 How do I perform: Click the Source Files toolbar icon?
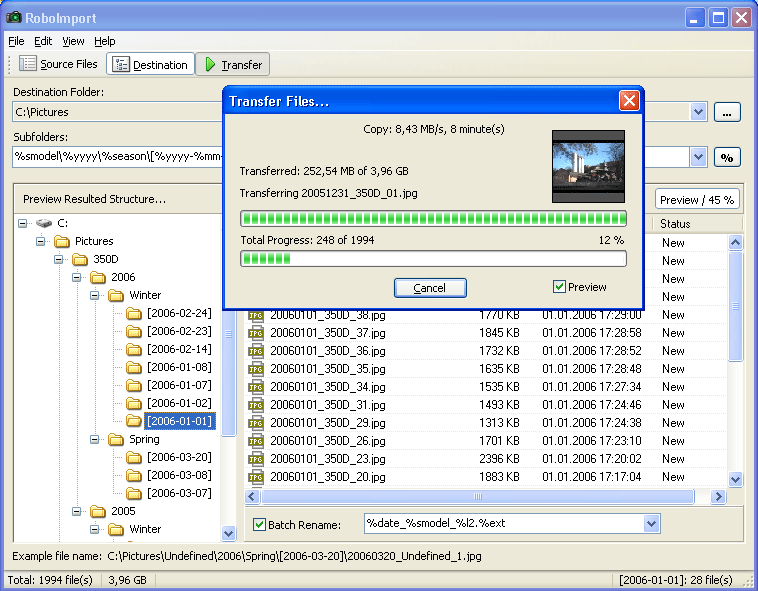[28, 64]
